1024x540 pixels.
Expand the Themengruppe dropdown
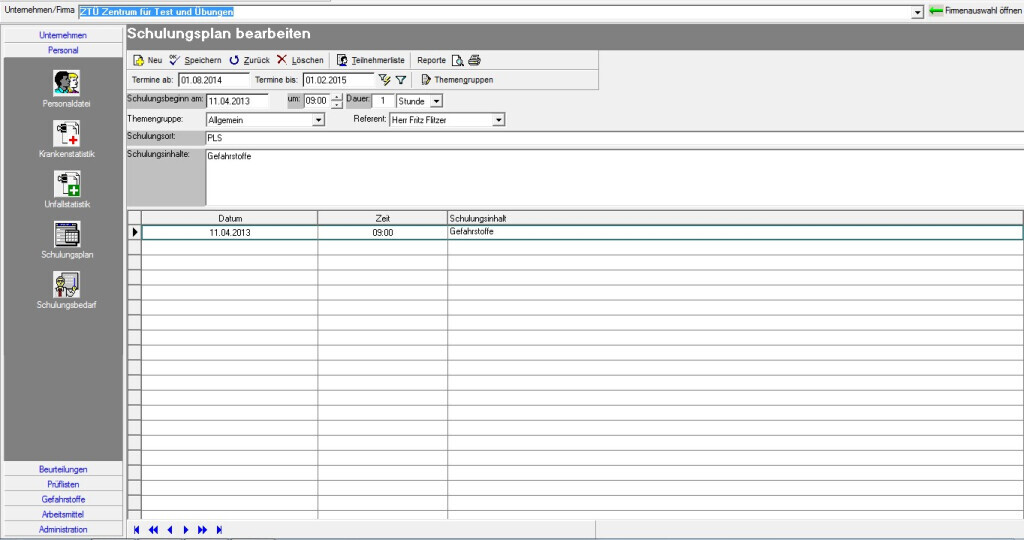point(318,120)
